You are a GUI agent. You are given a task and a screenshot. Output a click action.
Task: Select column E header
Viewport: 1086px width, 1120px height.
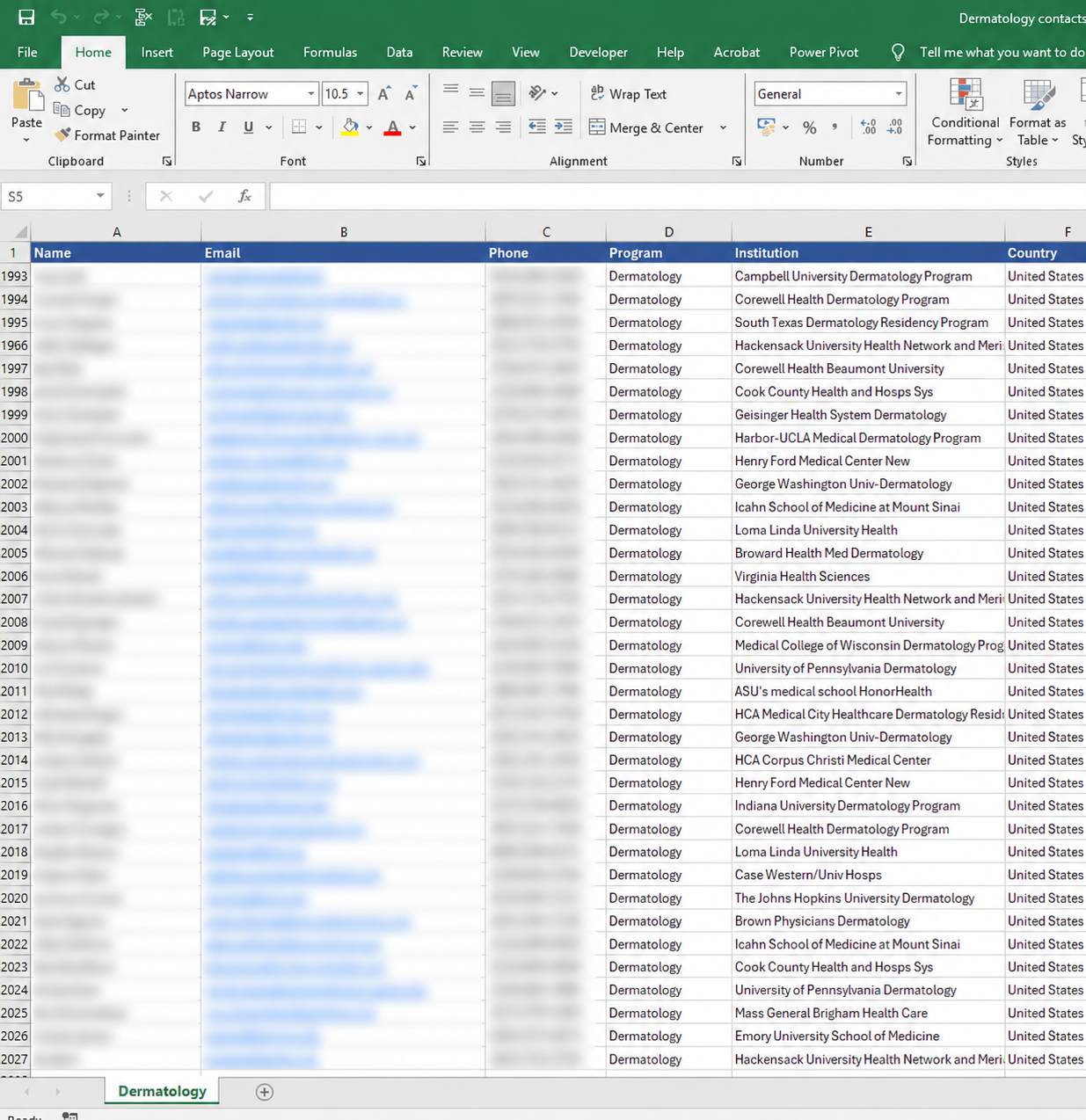coord(868,232)
